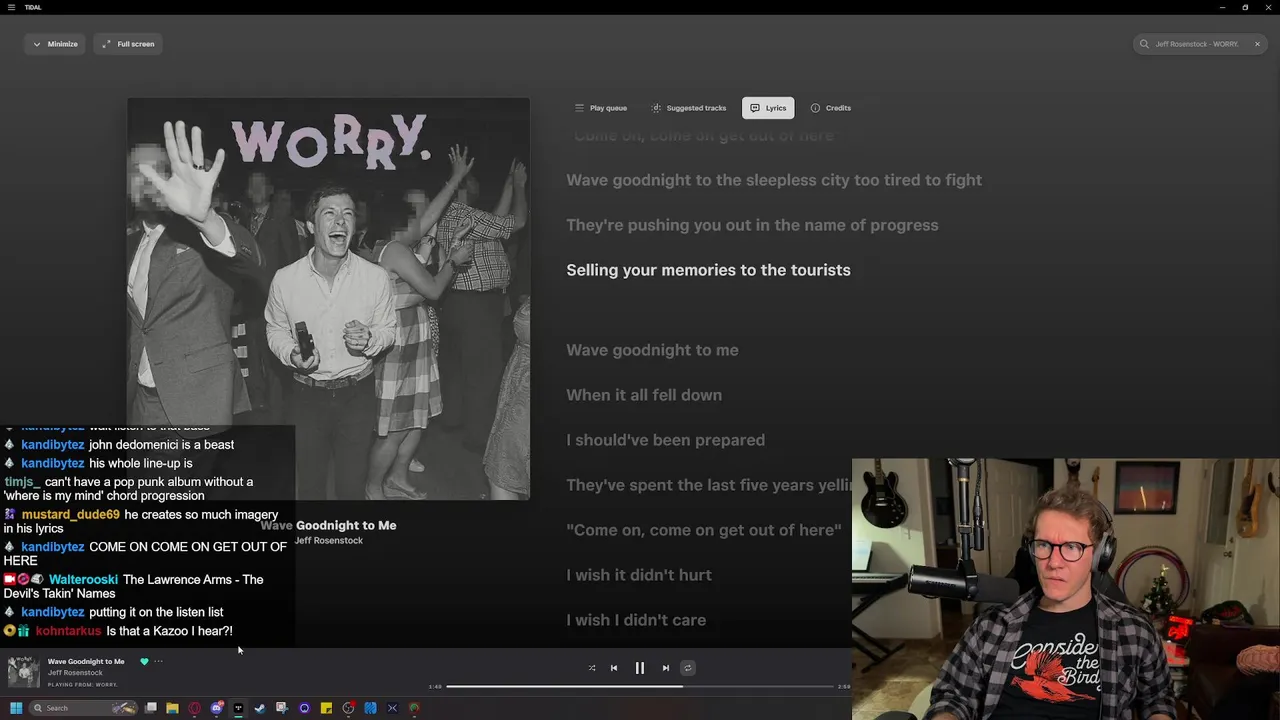1280x720 pixels.
Task: Open File Explorer from the taskbar
Action: click(x=172, y=708)
